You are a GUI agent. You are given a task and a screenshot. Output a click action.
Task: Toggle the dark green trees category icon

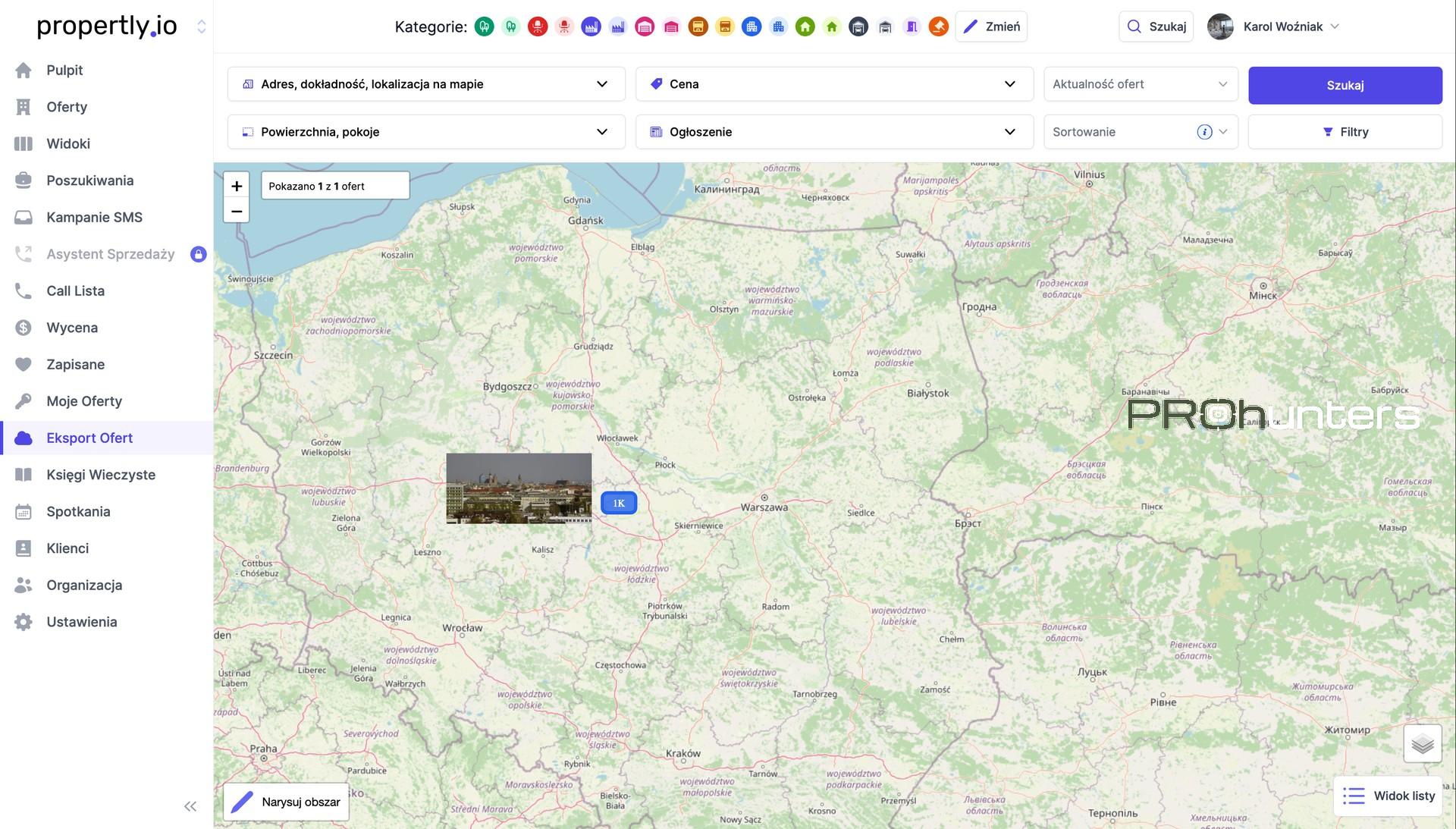(x=484, y=27)
